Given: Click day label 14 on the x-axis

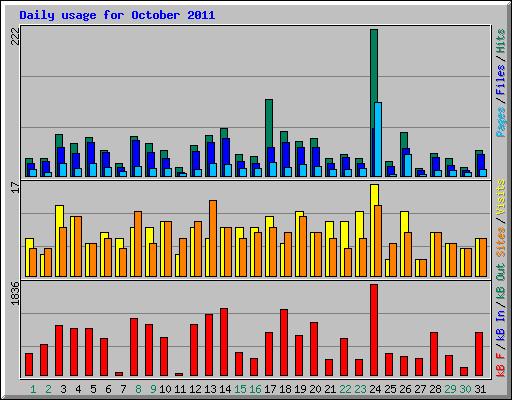Looking at the screenshot, I should tap(225, 389).
